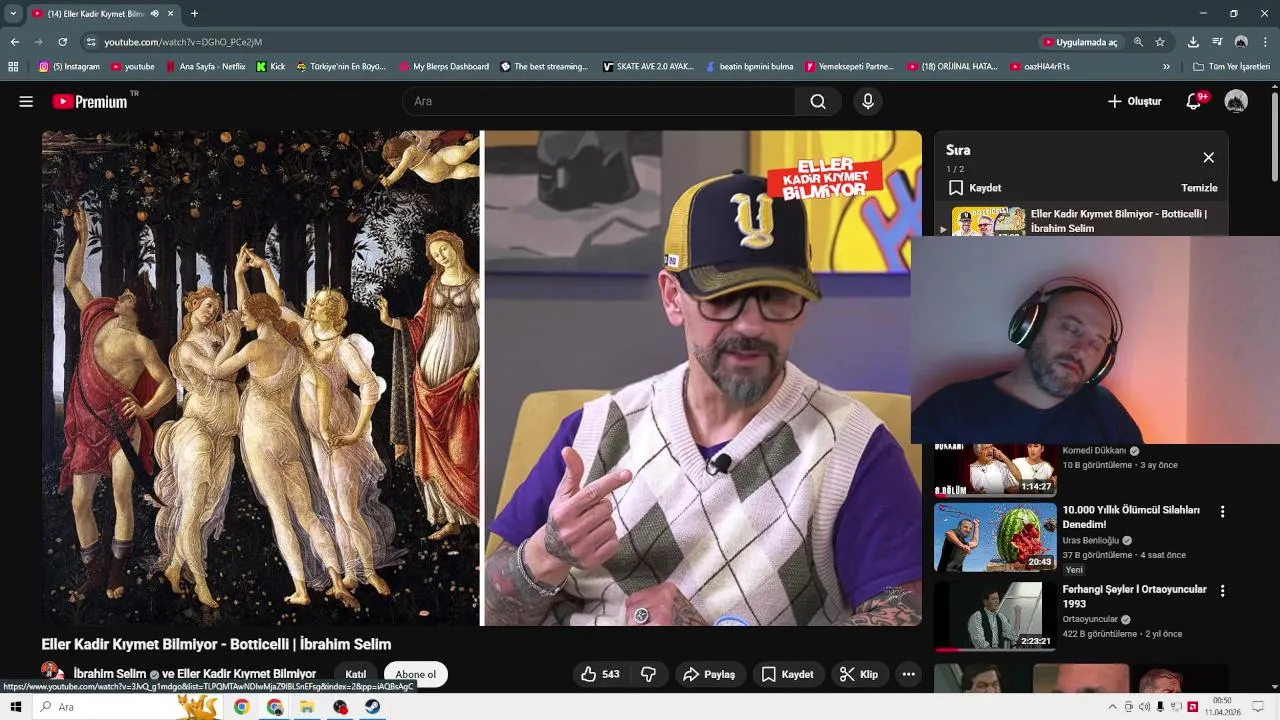Image resolution: width=1280 pixels, height=720 pixels.
Task: Open a new tab with plus
Action: pos(194,13)
